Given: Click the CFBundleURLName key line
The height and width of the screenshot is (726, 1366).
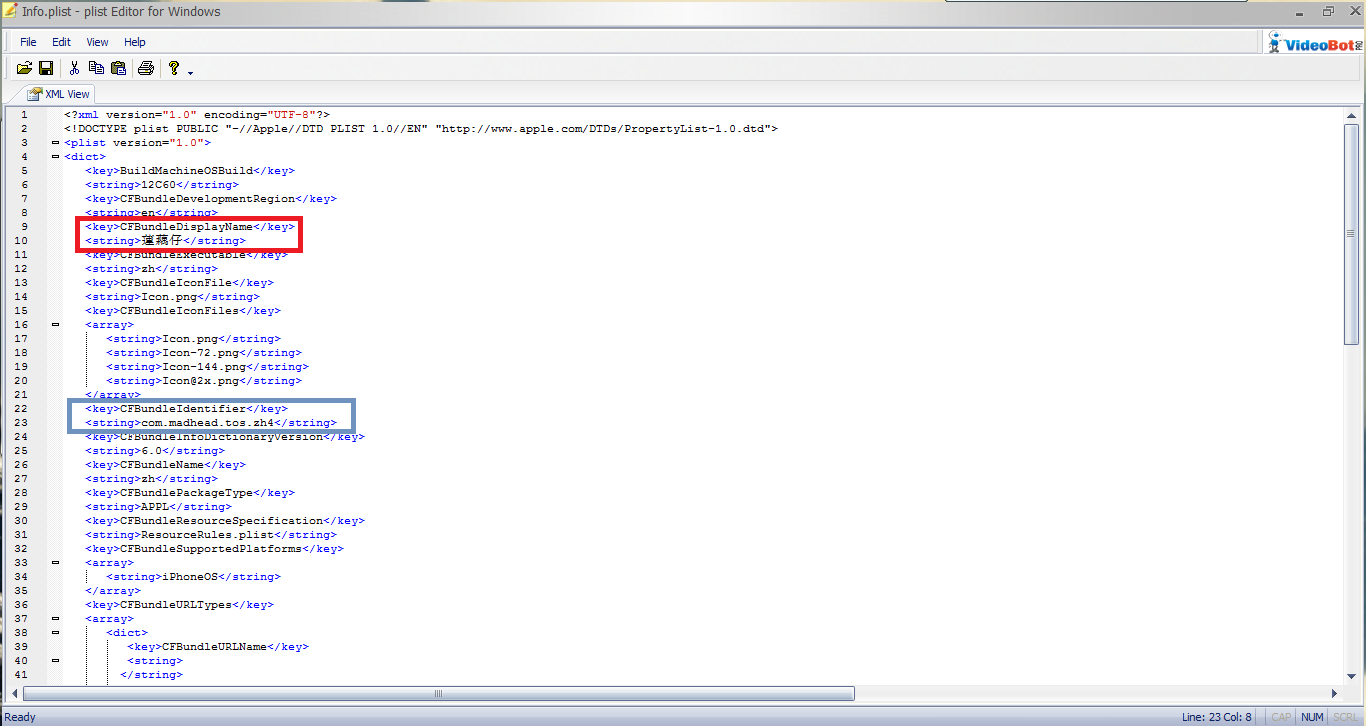Looking at the screenshot, I should point(218,647).
